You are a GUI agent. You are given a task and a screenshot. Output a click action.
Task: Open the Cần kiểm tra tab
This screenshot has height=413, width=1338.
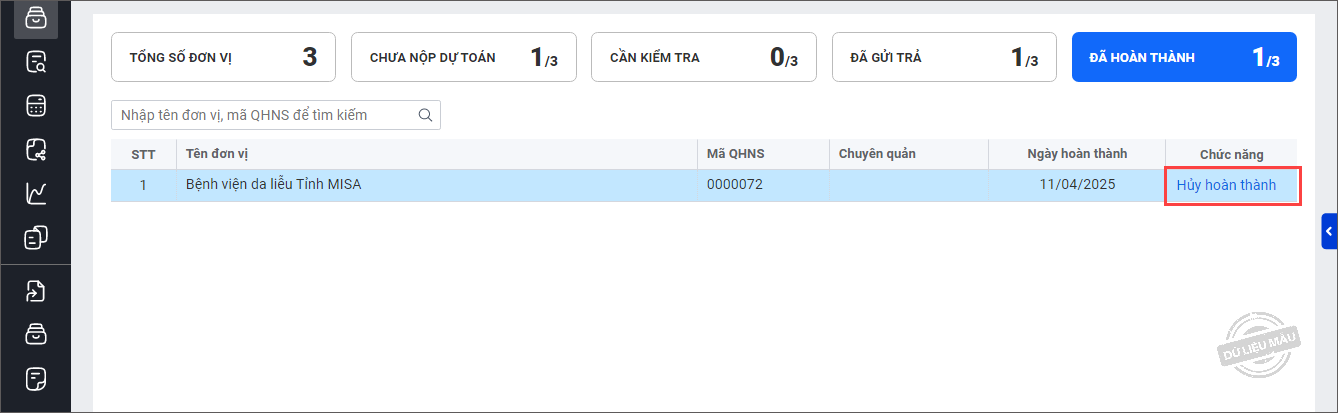click(703, 57)
